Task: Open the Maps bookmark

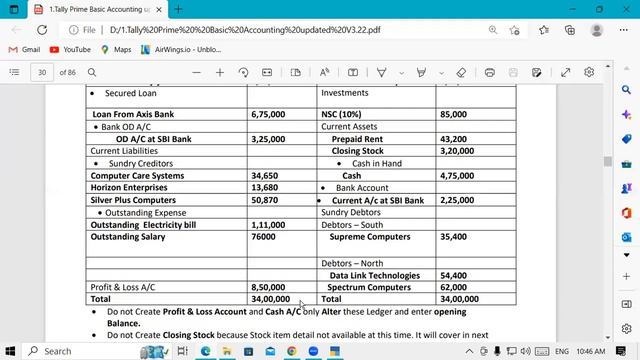Action: 116,49
